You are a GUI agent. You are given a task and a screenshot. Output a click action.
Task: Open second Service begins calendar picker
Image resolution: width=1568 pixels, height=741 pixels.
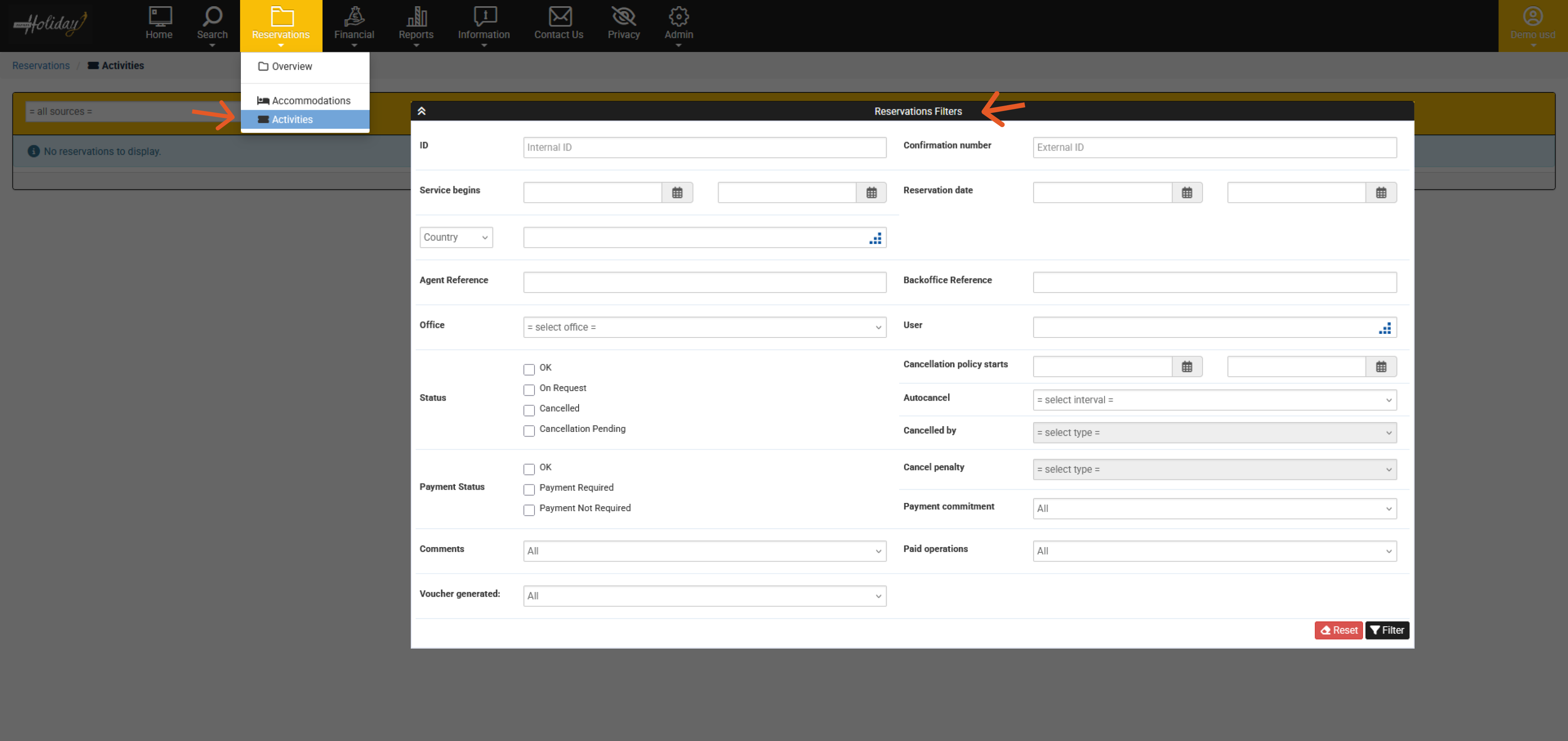click(x=871, y=193)
